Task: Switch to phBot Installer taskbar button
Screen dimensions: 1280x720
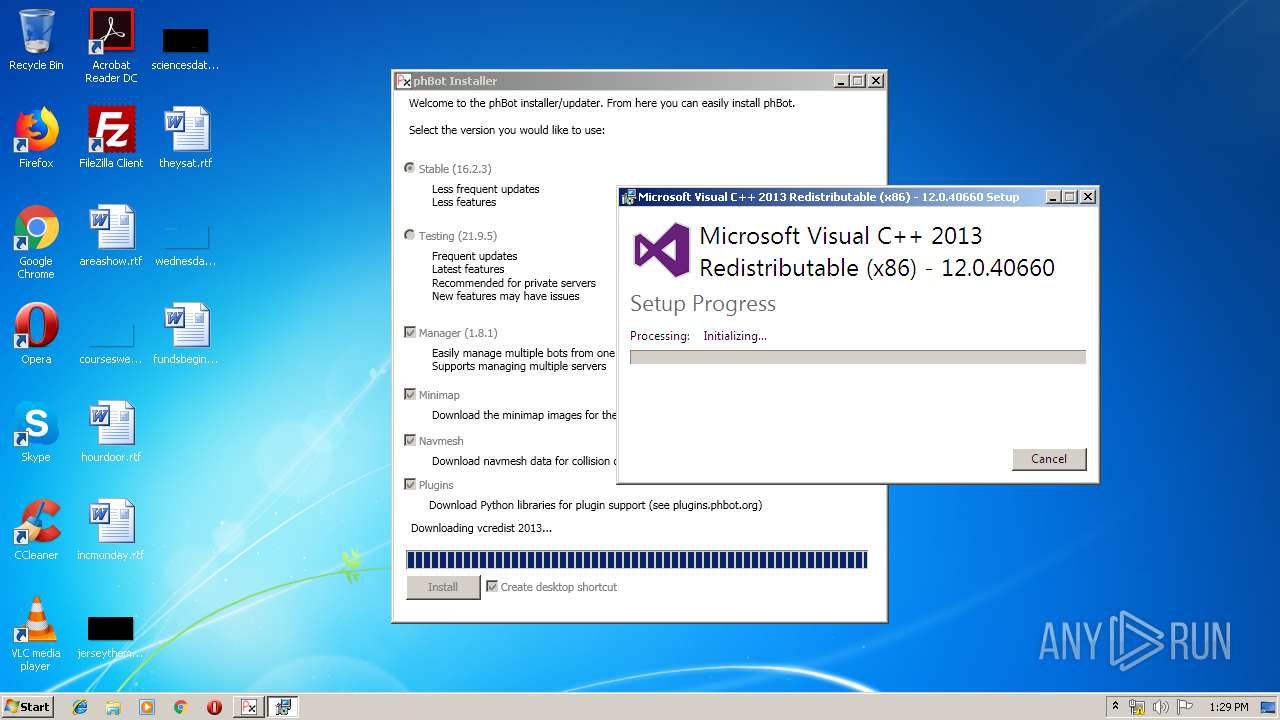Action: tap(248, 707)
